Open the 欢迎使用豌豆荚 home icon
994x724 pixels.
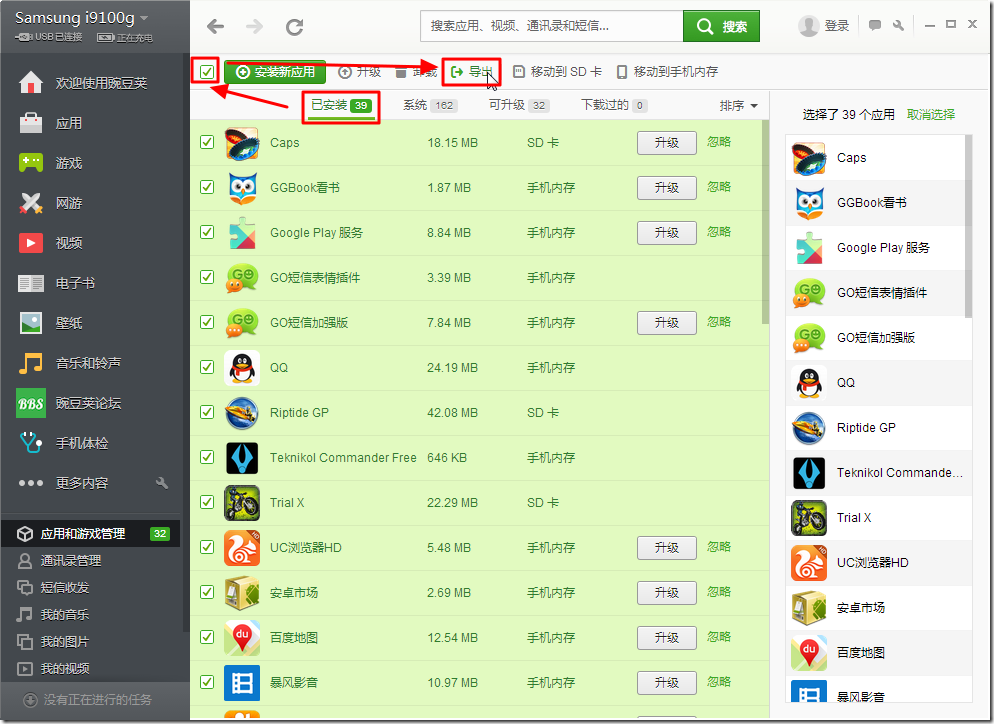click(30, 83)
